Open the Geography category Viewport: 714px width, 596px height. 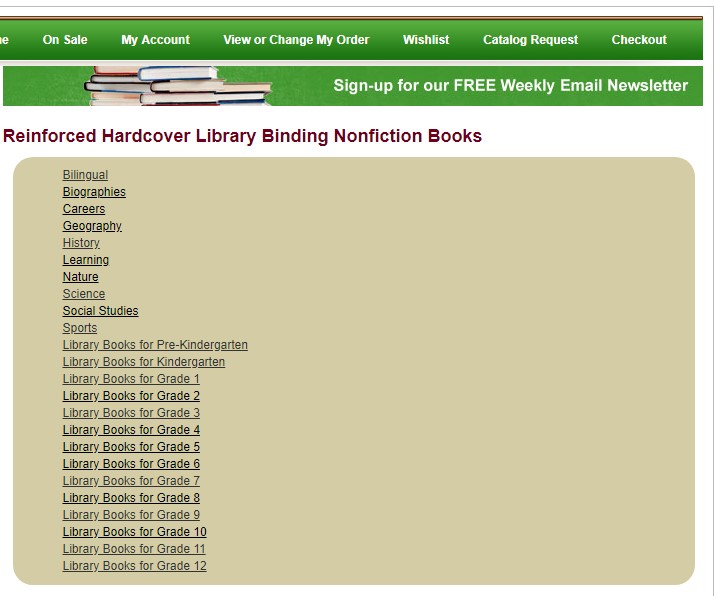tap(92, 226)
